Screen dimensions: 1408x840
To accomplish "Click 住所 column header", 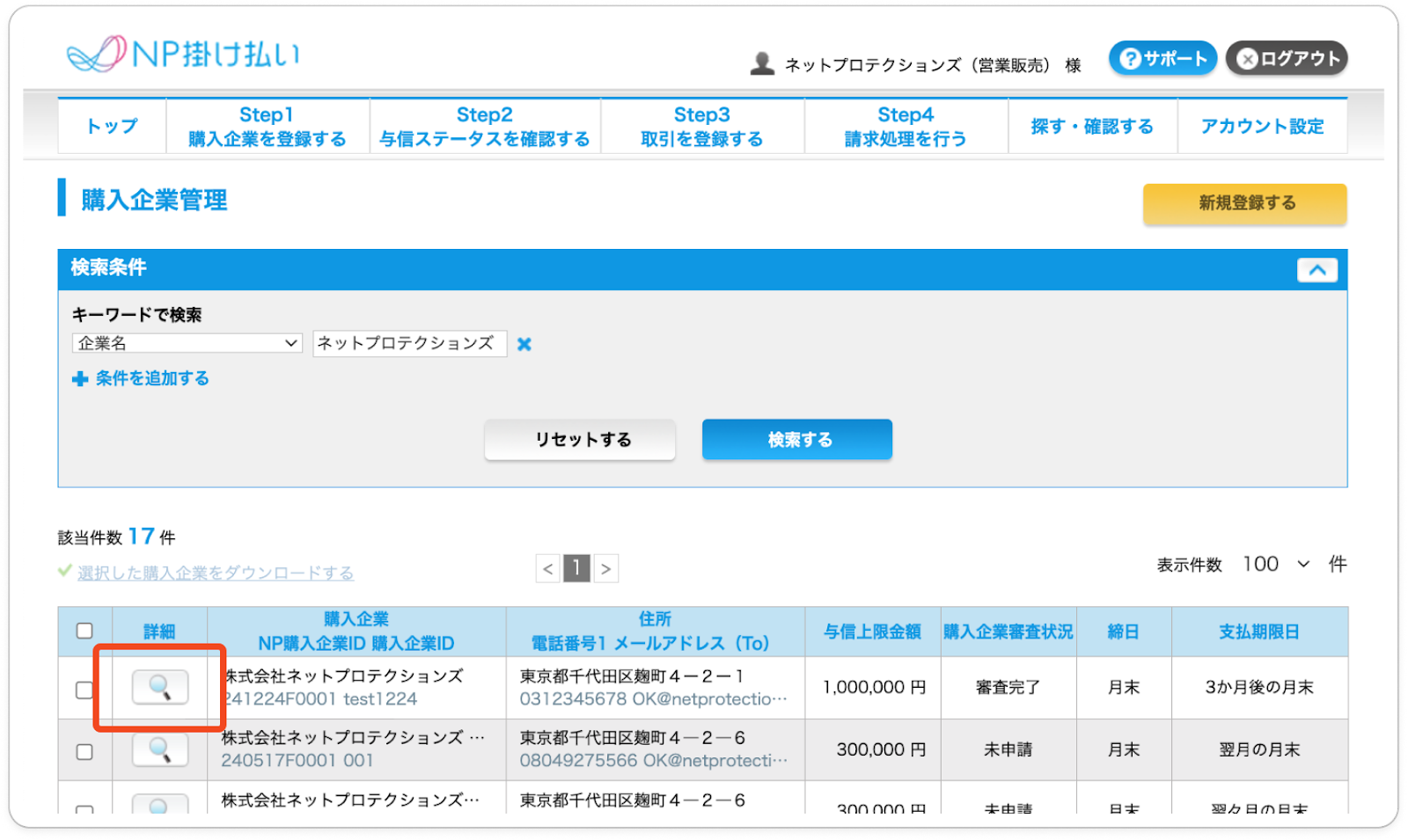I will 655,619.
